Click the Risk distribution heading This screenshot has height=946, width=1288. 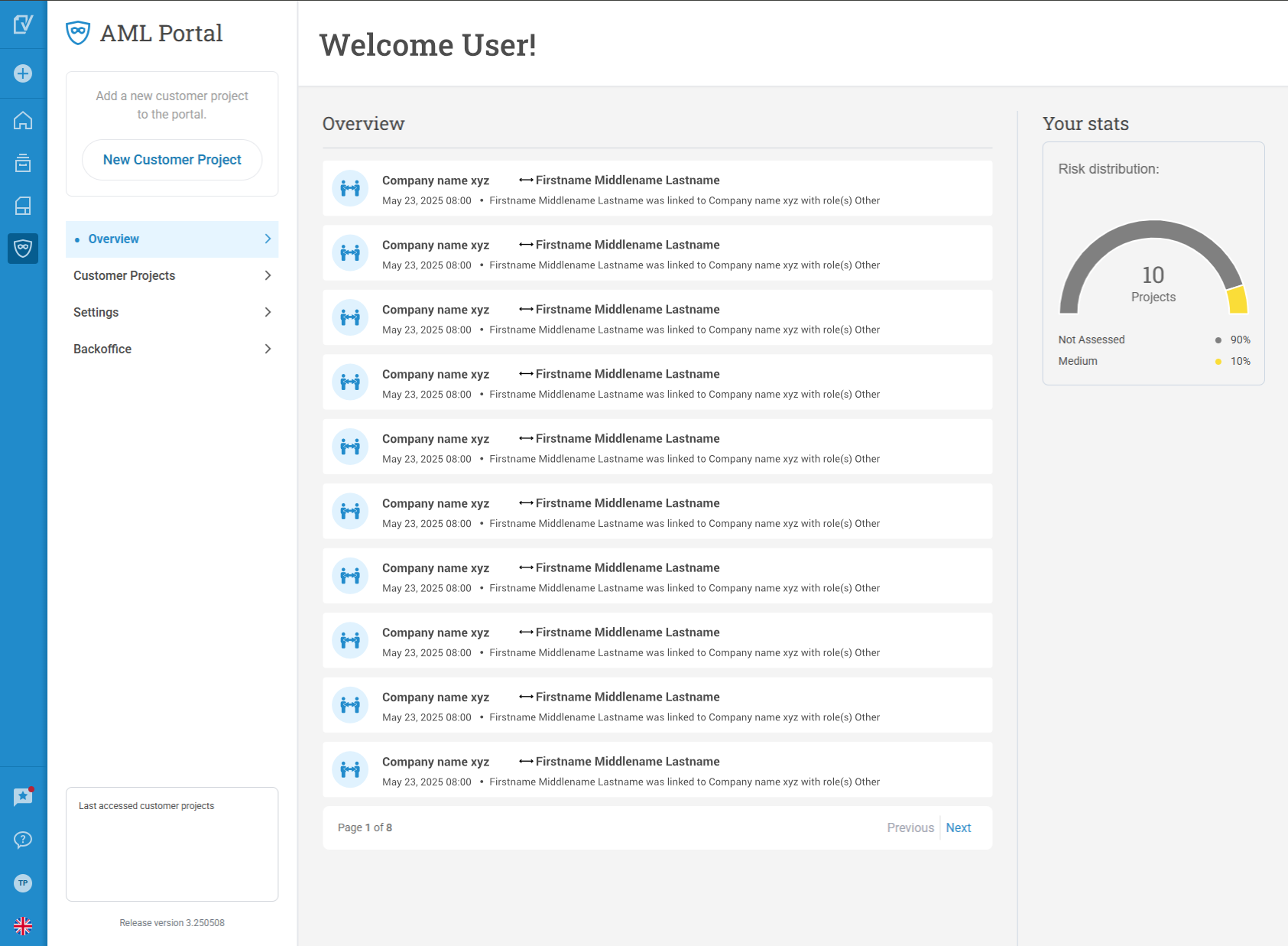pos(1108,169)
